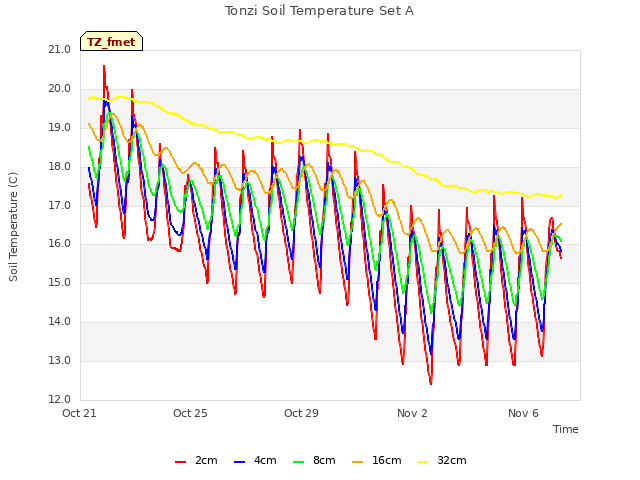Click the orange 16cm legend swatch
Image resolution: width=640 pixels, height=480 pixels.
click(358, 462)
